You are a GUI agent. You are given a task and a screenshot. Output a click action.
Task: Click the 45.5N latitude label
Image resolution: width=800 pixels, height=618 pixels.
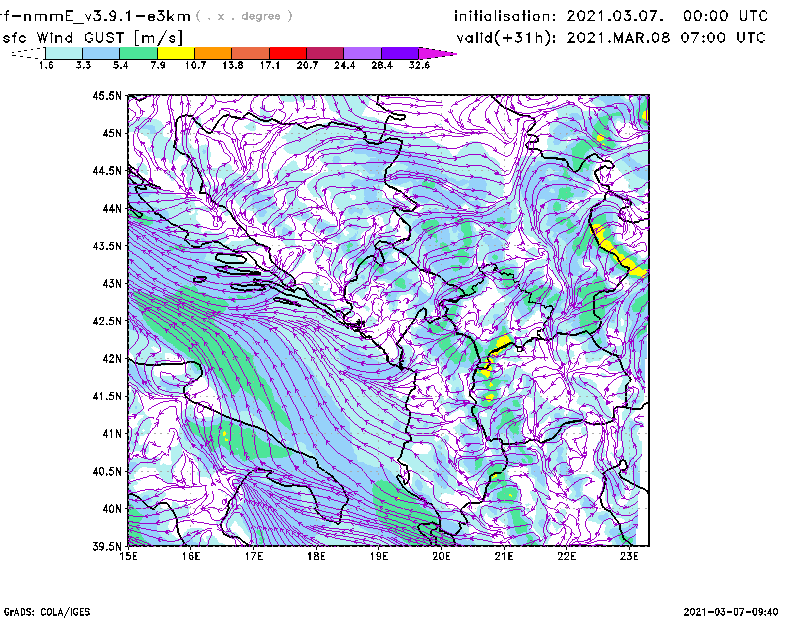click(x=107, y=95)
